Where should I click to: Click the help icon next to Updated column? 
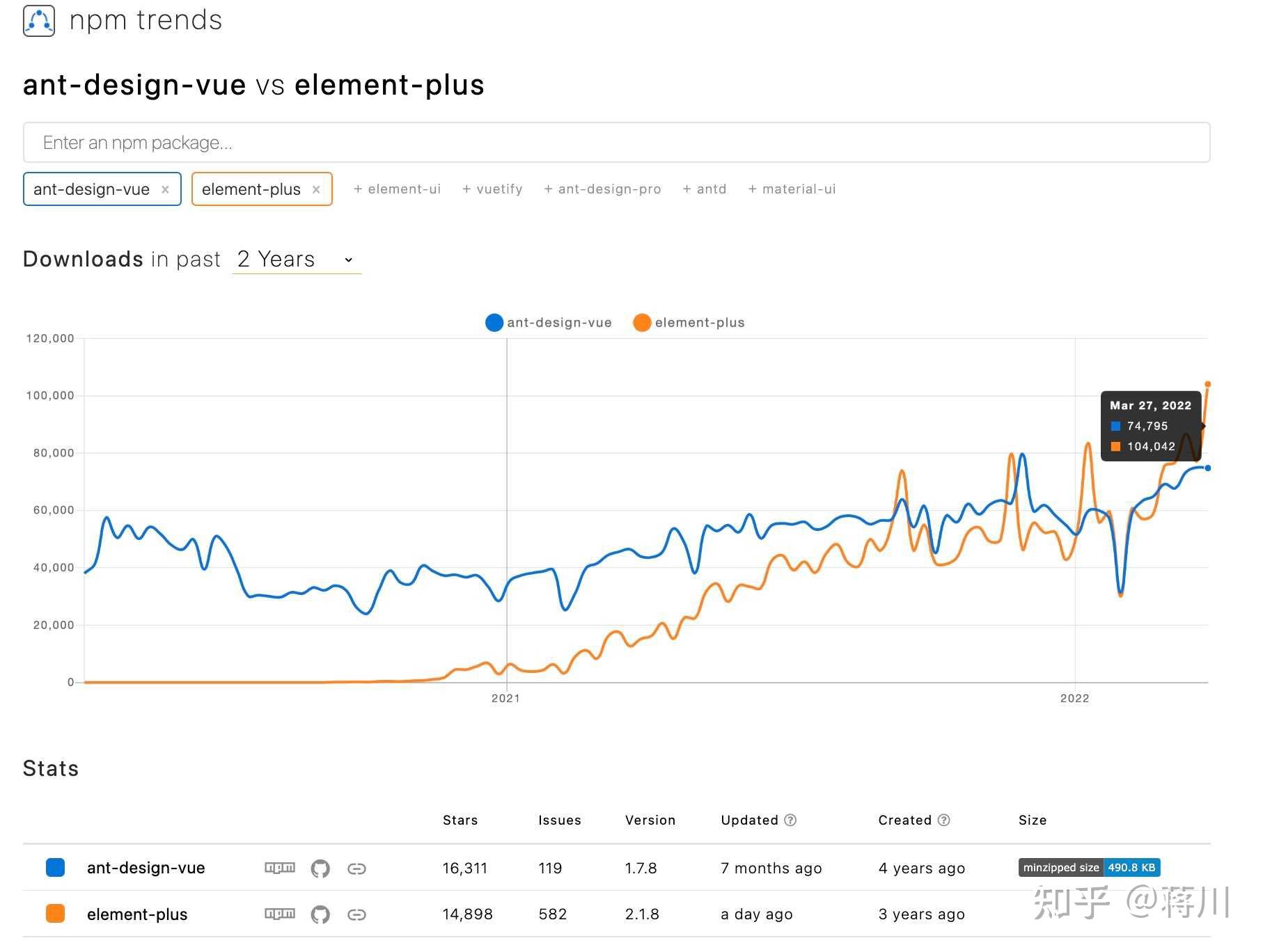coord(792,820)
